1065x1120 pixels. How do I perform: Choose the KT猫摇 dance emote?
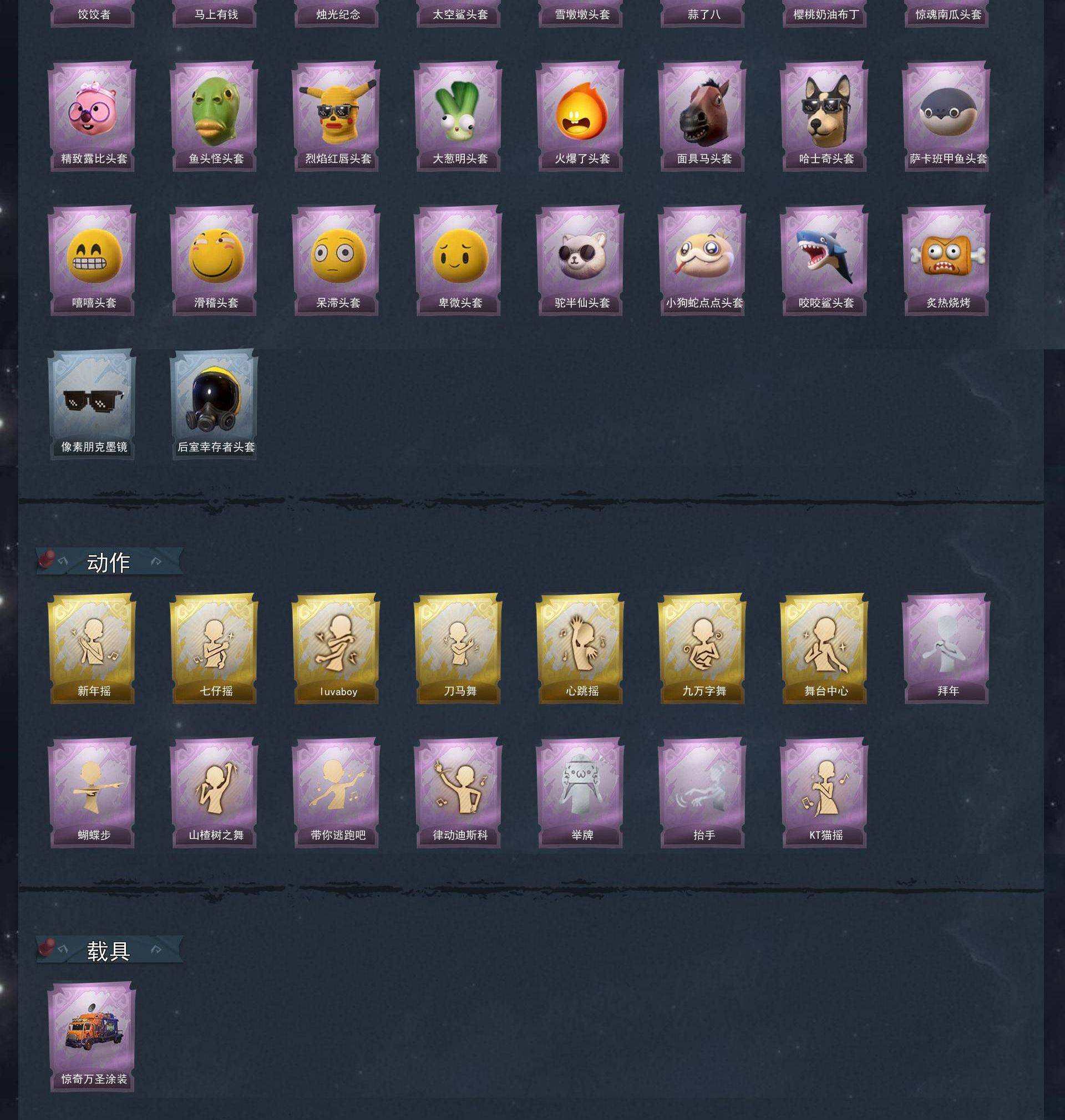824,793
